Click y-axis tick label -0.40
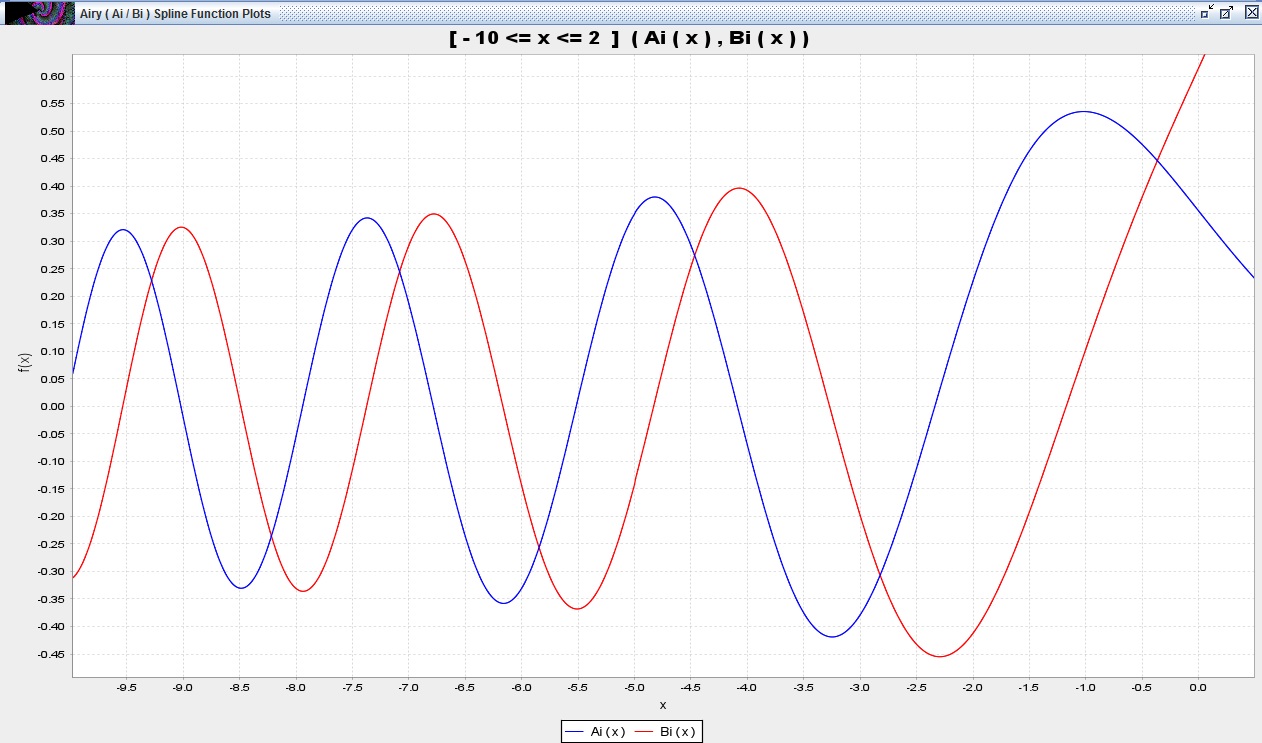Image resolution: width=1262 pixels, height=743 pixels. click(51, 626)
